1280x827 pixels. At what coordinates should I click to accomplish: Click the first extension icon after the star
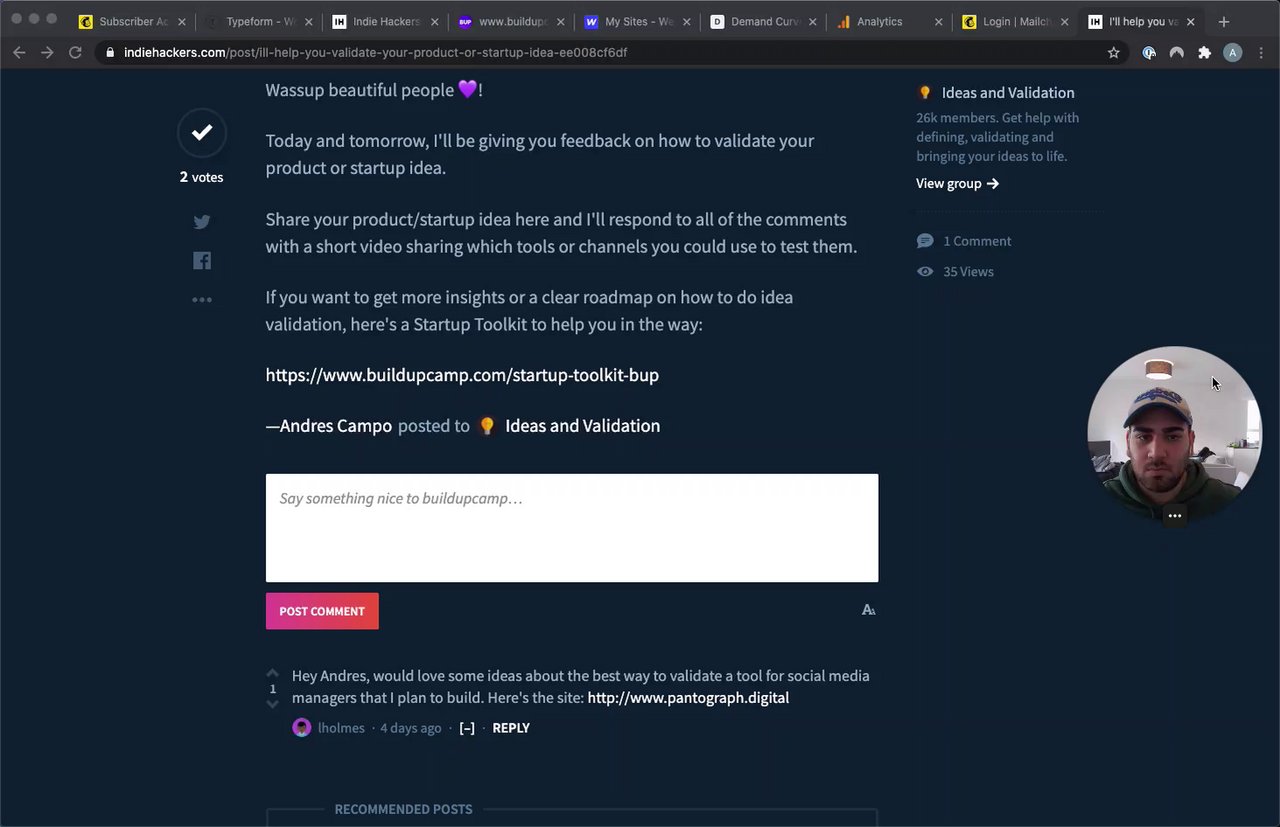[x=1149, y=53]
